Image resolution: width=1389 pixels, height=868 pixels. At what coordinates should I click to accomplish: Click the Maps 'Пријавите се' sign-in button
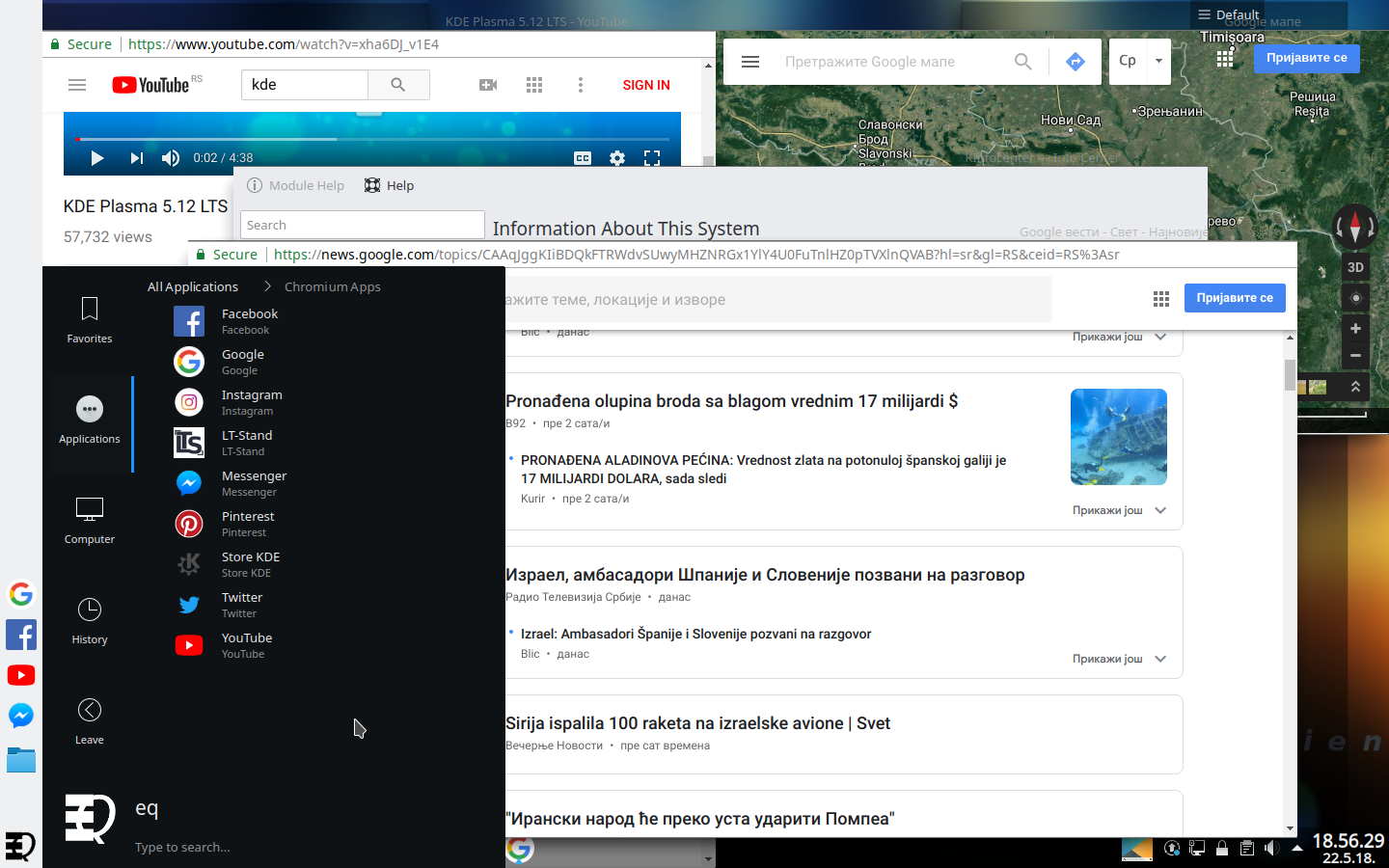pyautogui.click(x=1307, y=58)
